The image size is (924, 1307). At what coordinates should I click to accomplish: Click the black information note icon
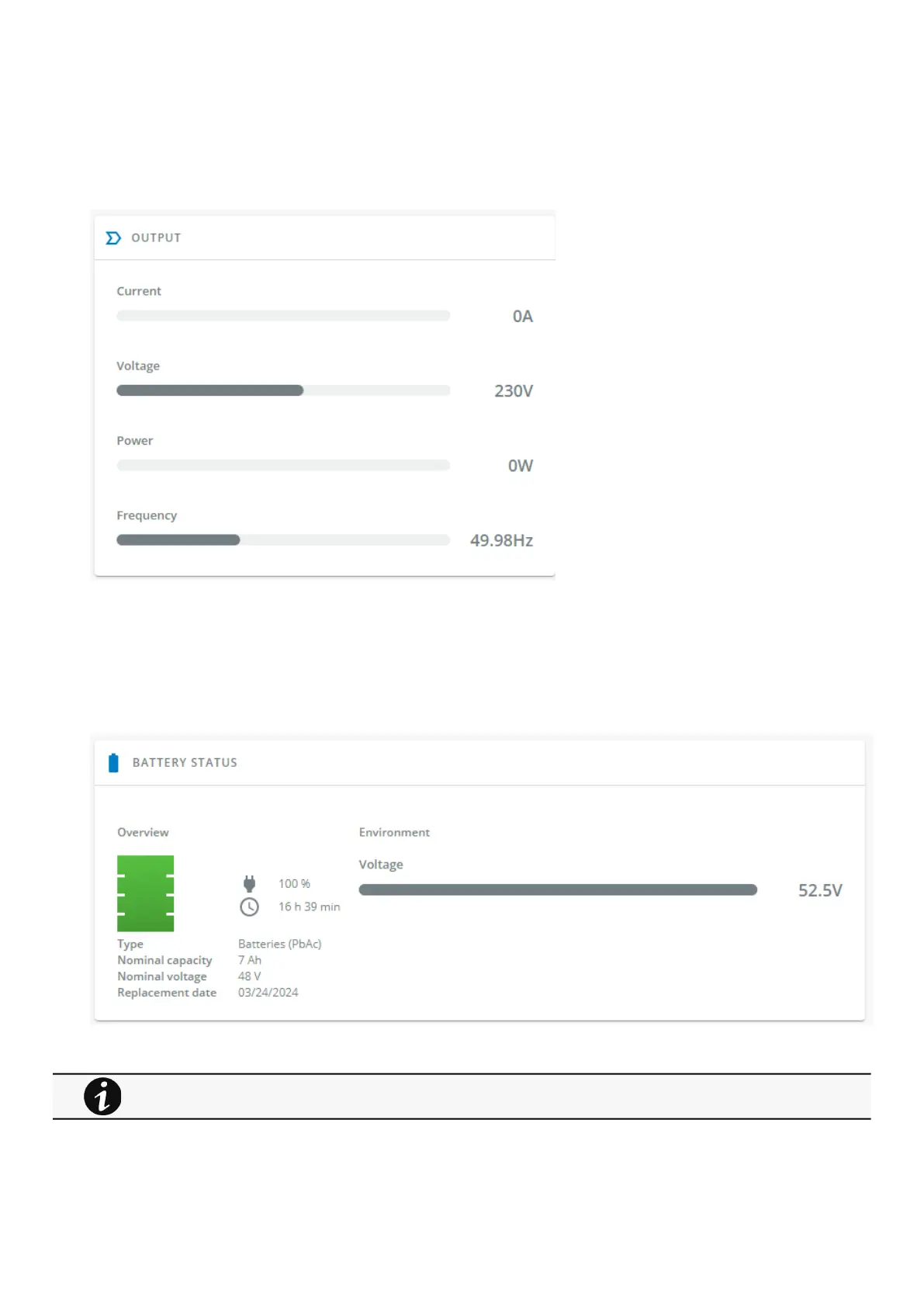tap(102, 1097)
